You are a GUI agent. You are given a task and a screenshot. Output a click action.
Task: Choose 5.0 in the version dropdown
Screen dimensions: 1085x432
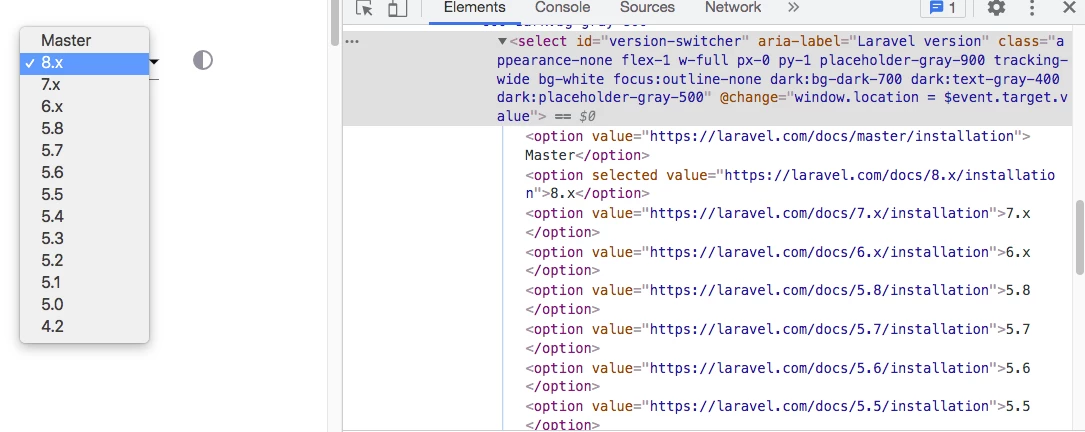84,304
